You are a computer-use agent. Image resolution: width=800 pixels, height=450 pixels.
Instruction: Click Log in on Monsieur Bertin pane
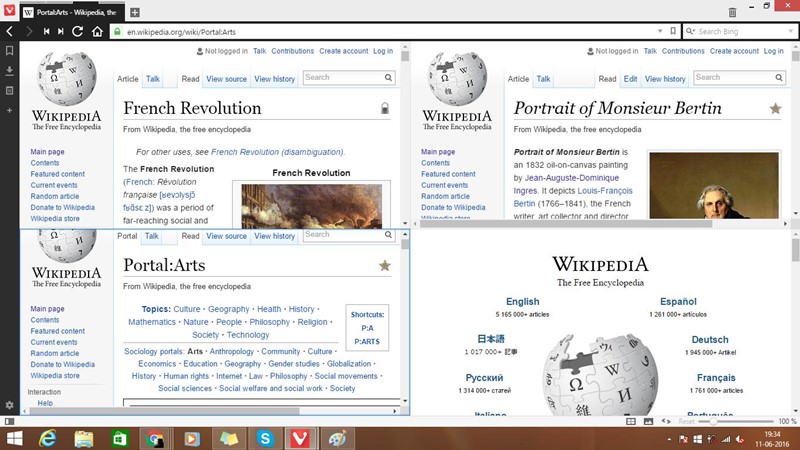tap(773, 51)
